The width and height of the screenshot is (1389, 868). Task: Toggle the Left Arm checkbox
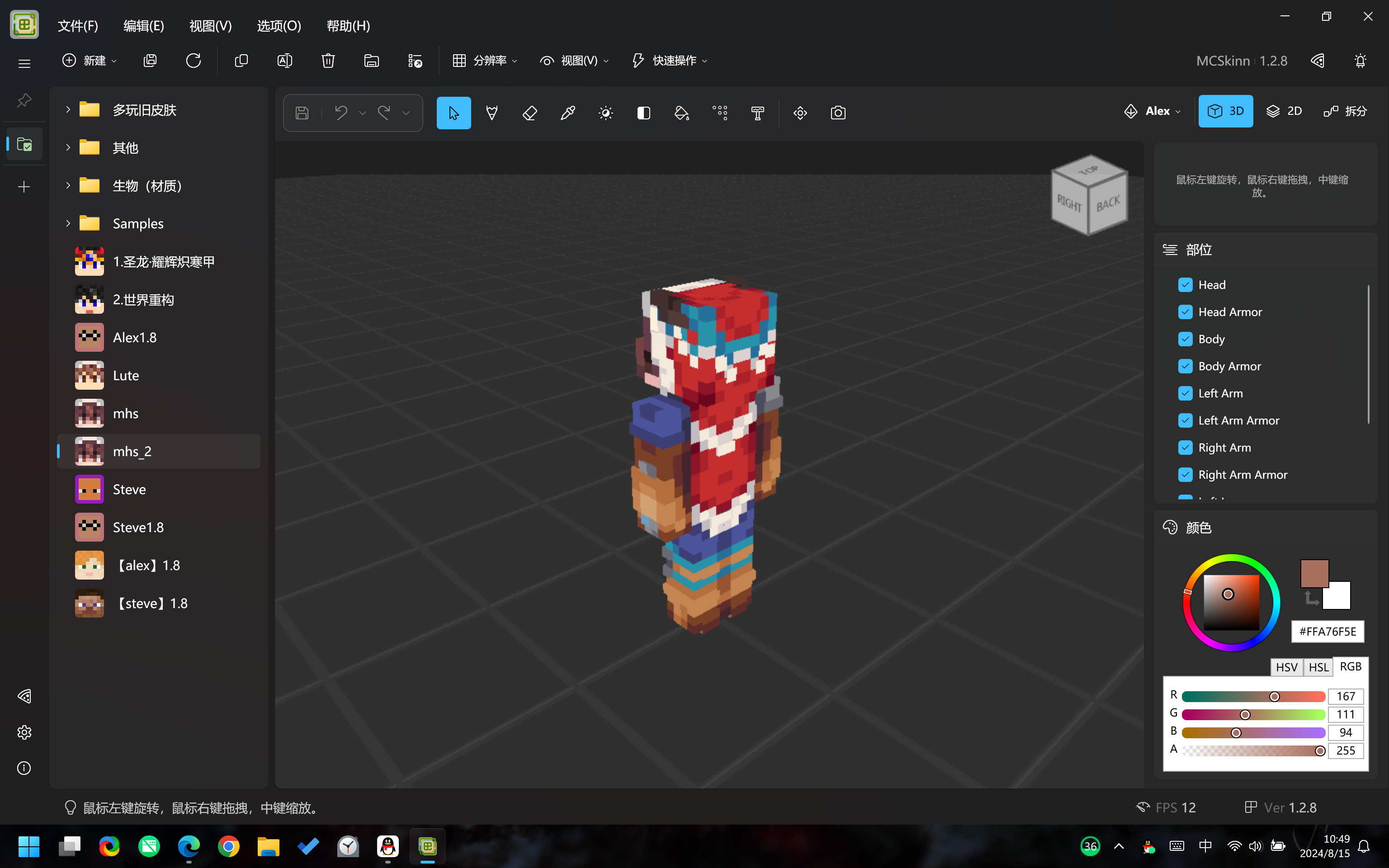(1185, 393)
